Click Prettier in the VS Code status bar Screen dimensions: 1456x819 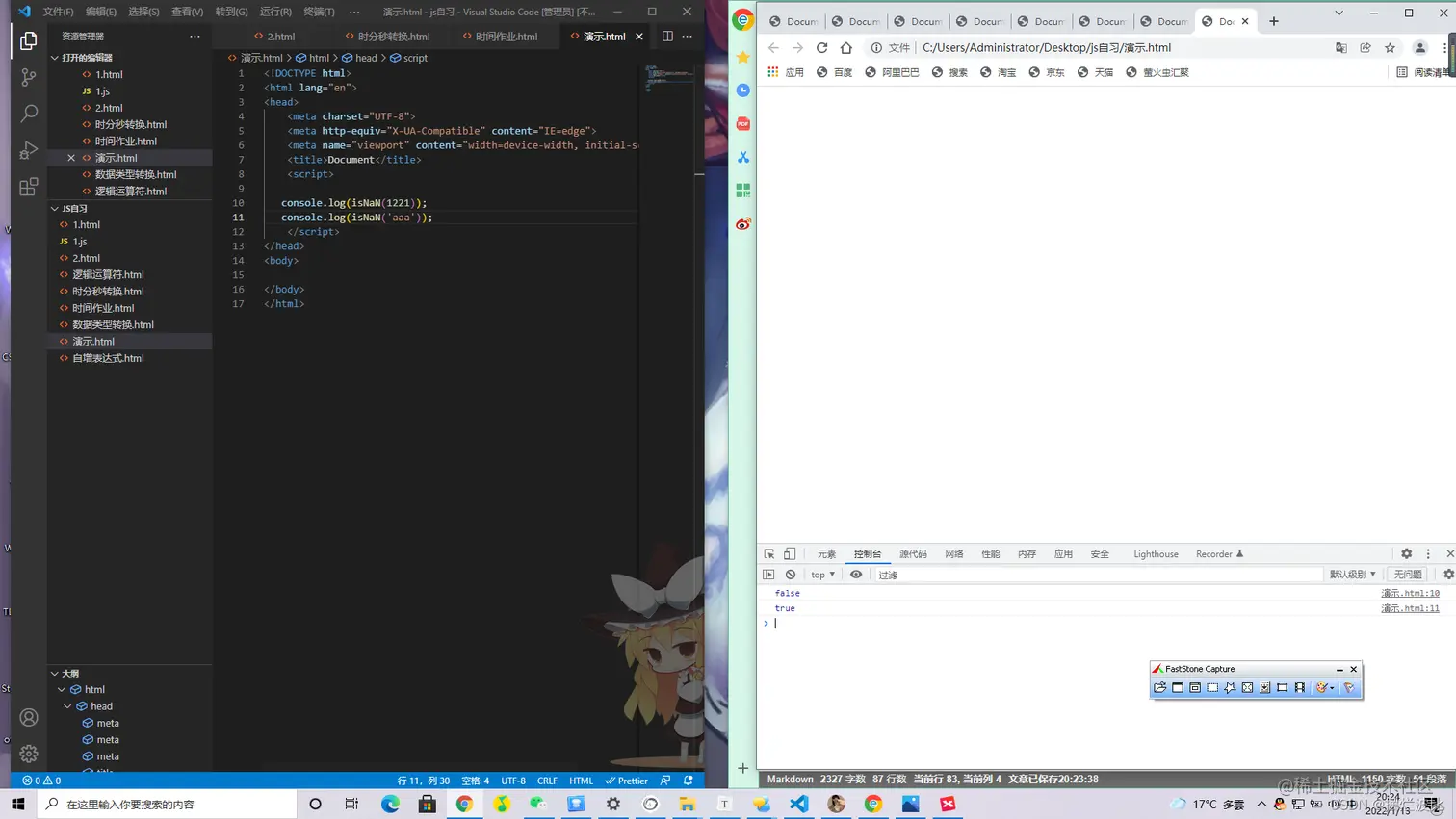point(627,781)
